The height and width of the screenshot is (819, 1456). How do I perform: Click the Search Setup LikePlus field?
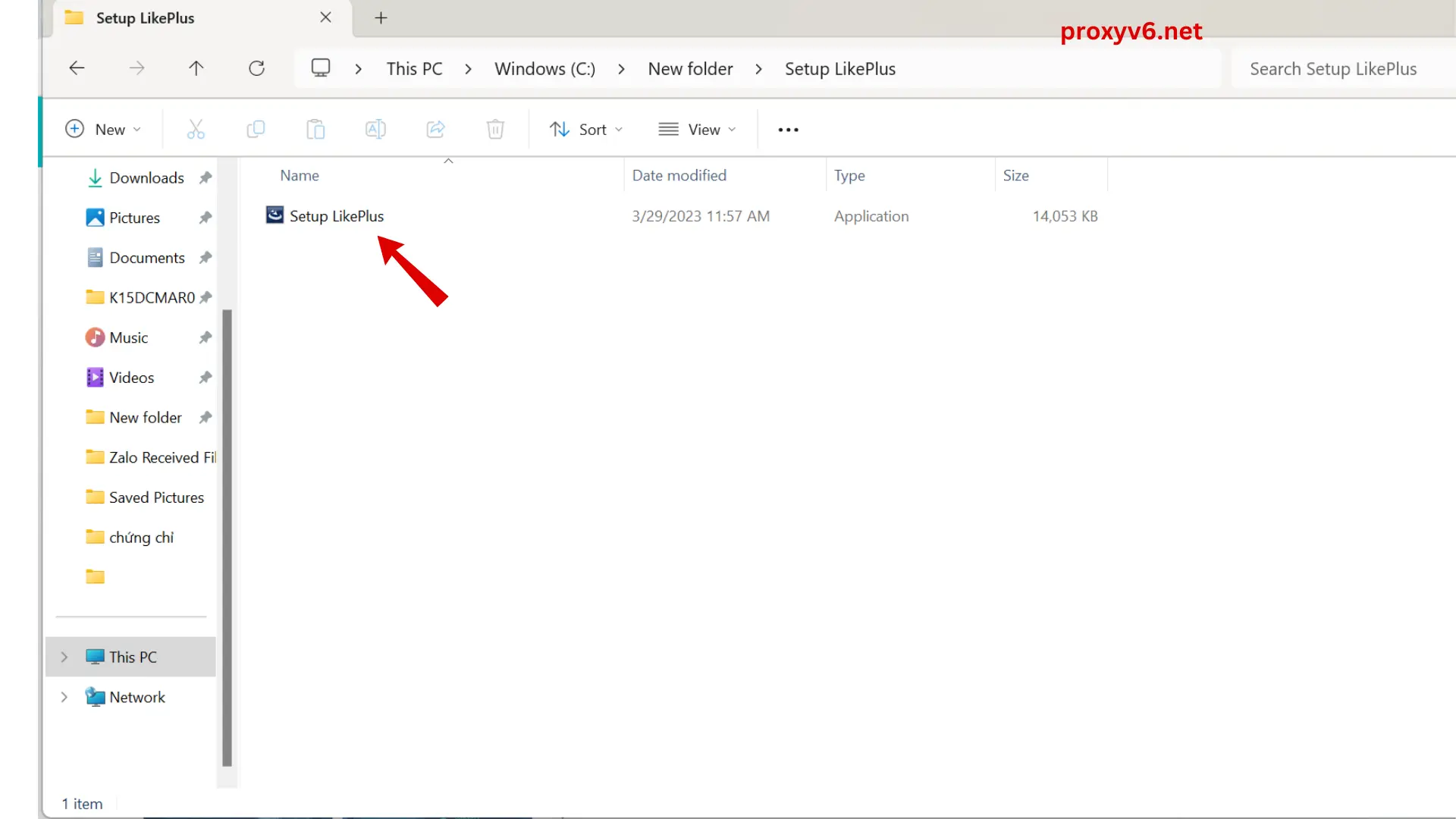point(1342,69)
